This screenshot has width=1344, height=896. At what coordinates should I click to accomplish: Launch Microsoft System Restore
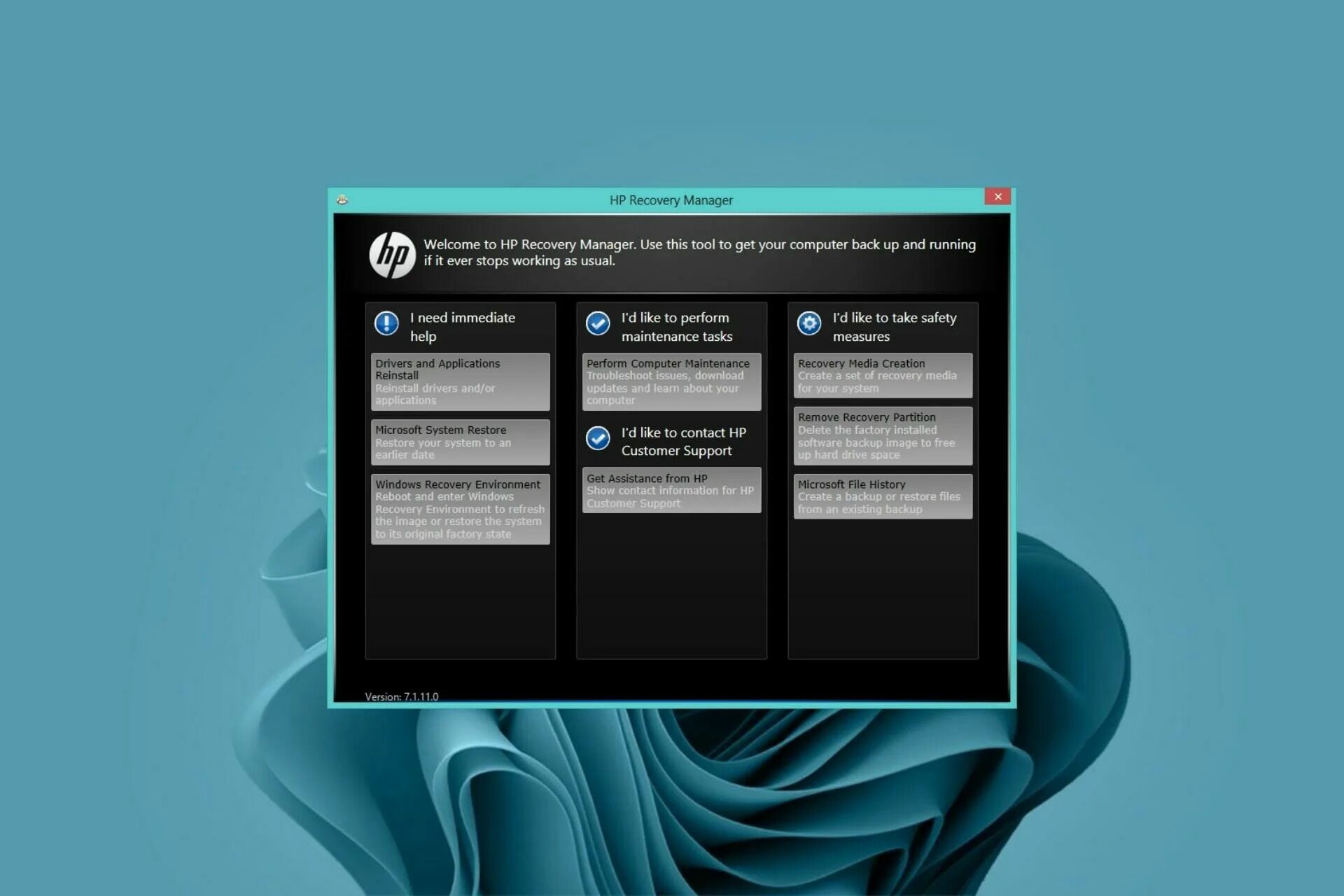pyautogui.click(x=460, y=442)
